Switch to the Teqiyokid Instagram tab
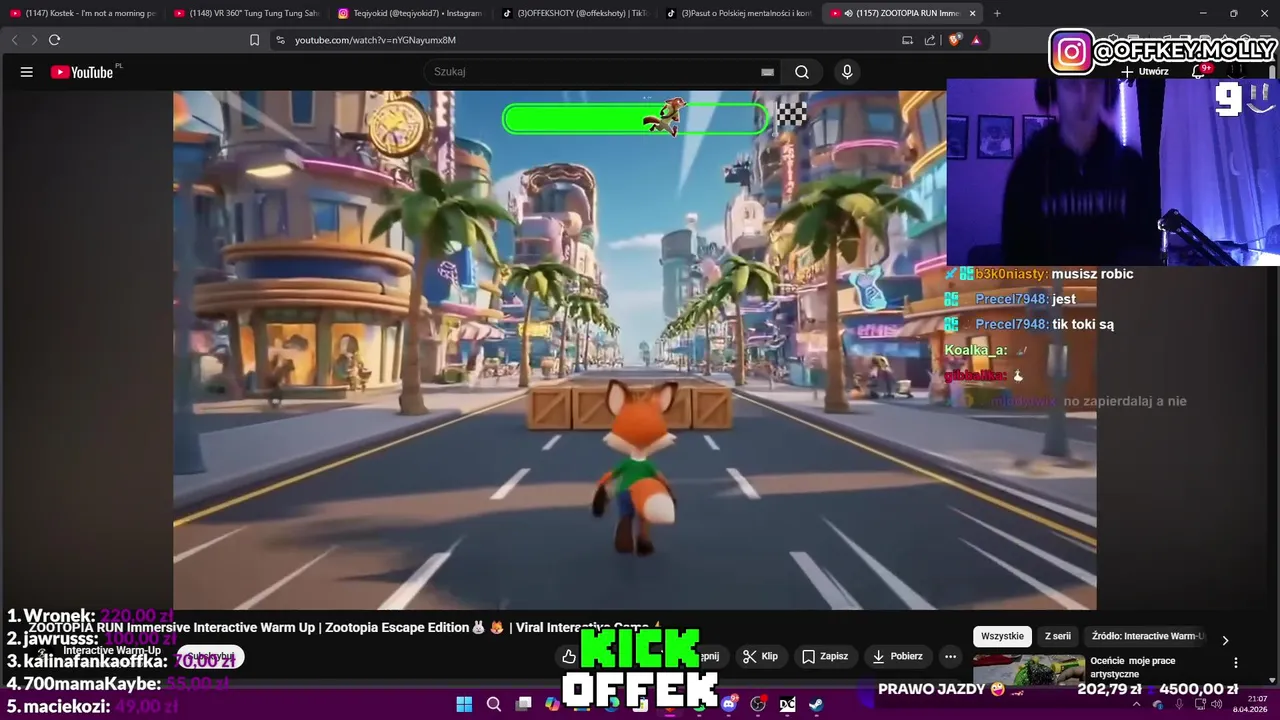 [x=410, y=13]
